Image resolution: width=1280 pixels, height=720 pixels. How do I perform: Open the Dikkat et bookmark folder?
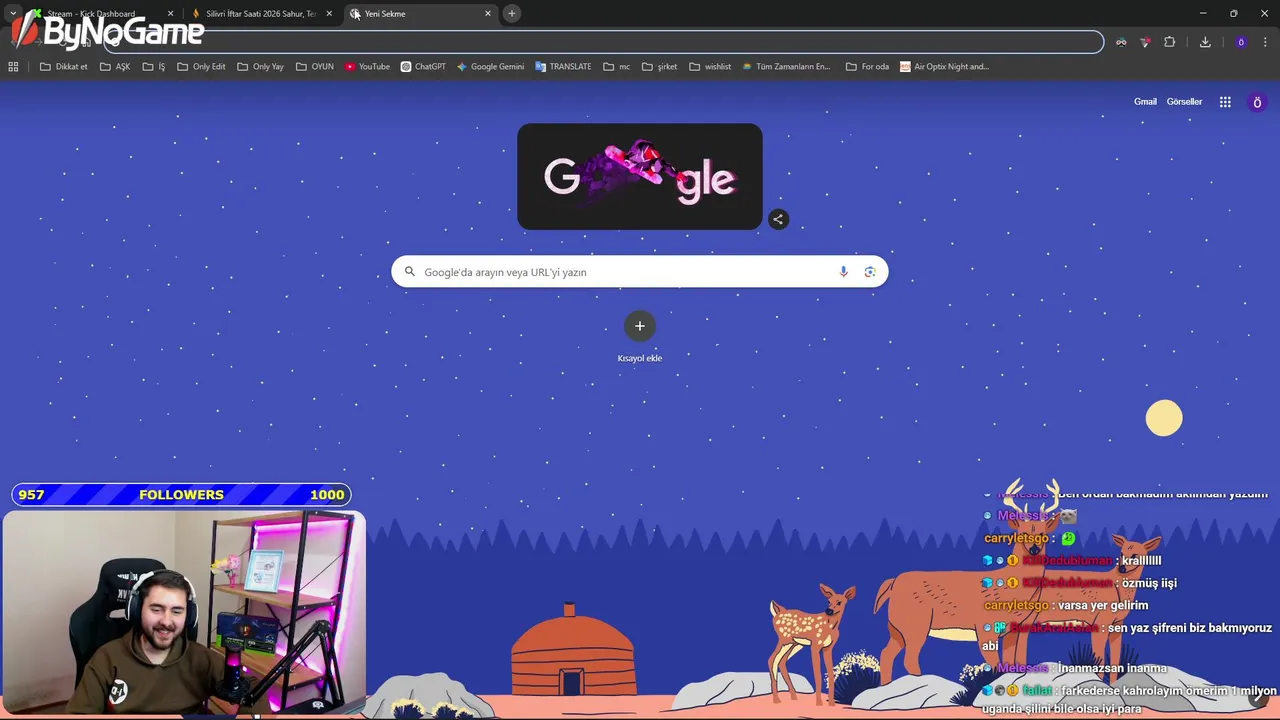coord(63,67)
